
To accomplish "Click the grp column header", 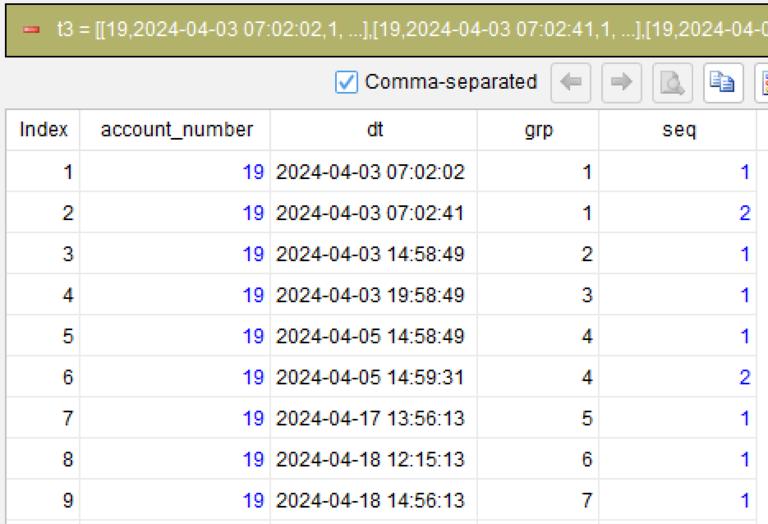I will 538,130.
